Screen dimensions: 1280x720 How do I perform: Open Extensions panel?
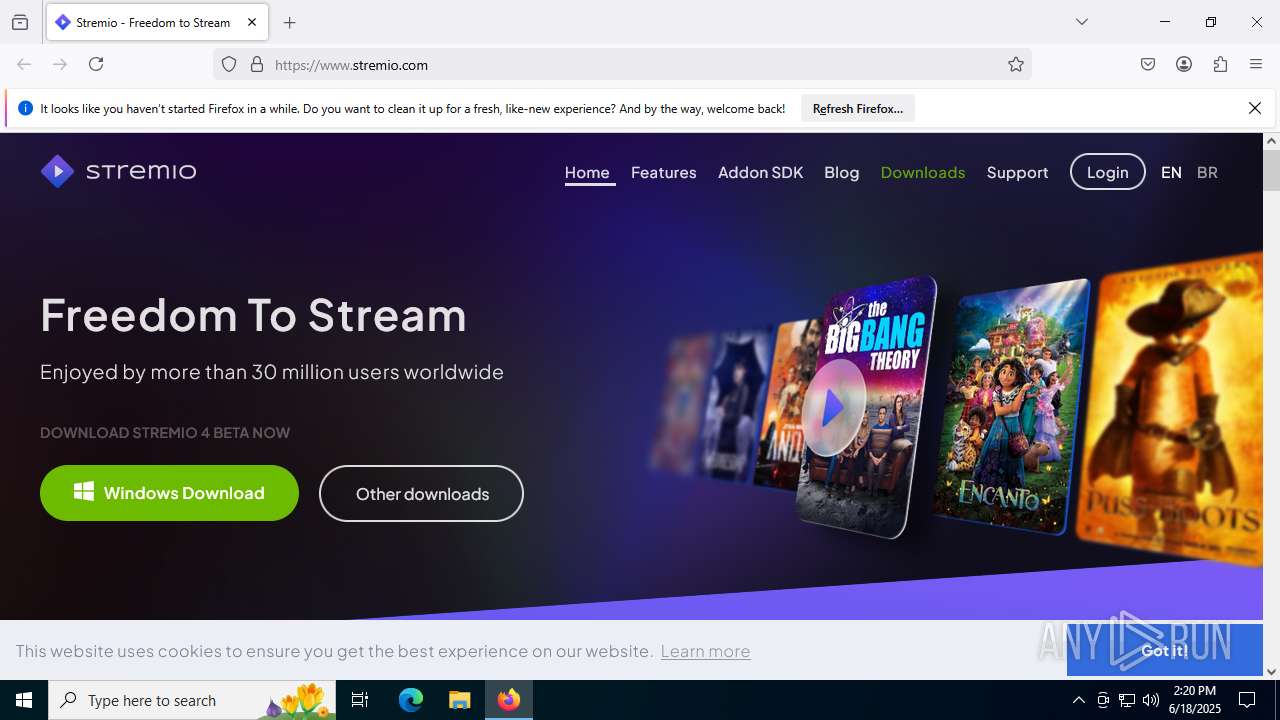(x=1220, y=64)
